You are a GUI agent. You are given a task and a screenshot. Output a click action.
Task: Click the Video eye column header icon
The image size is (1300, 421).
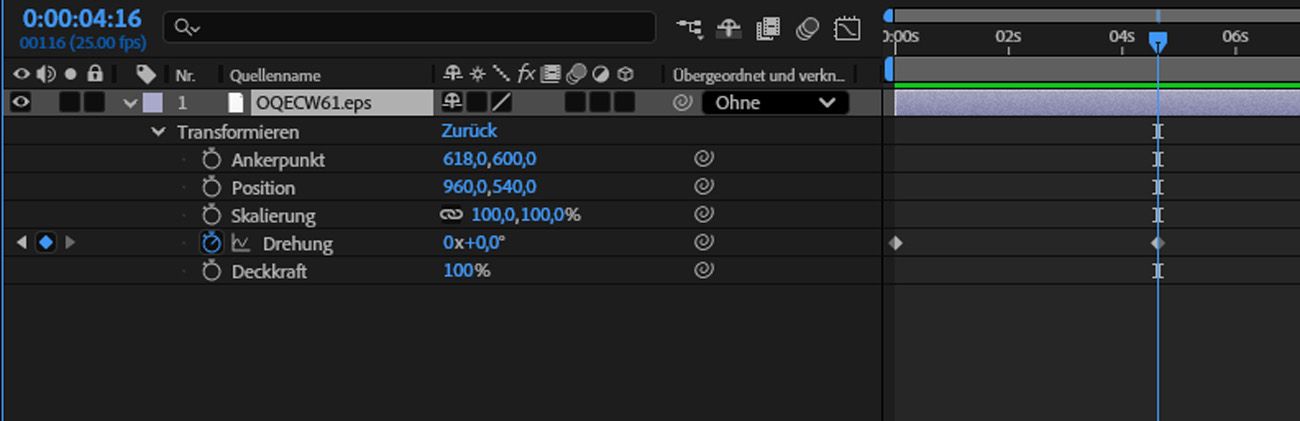coord(21,74)
